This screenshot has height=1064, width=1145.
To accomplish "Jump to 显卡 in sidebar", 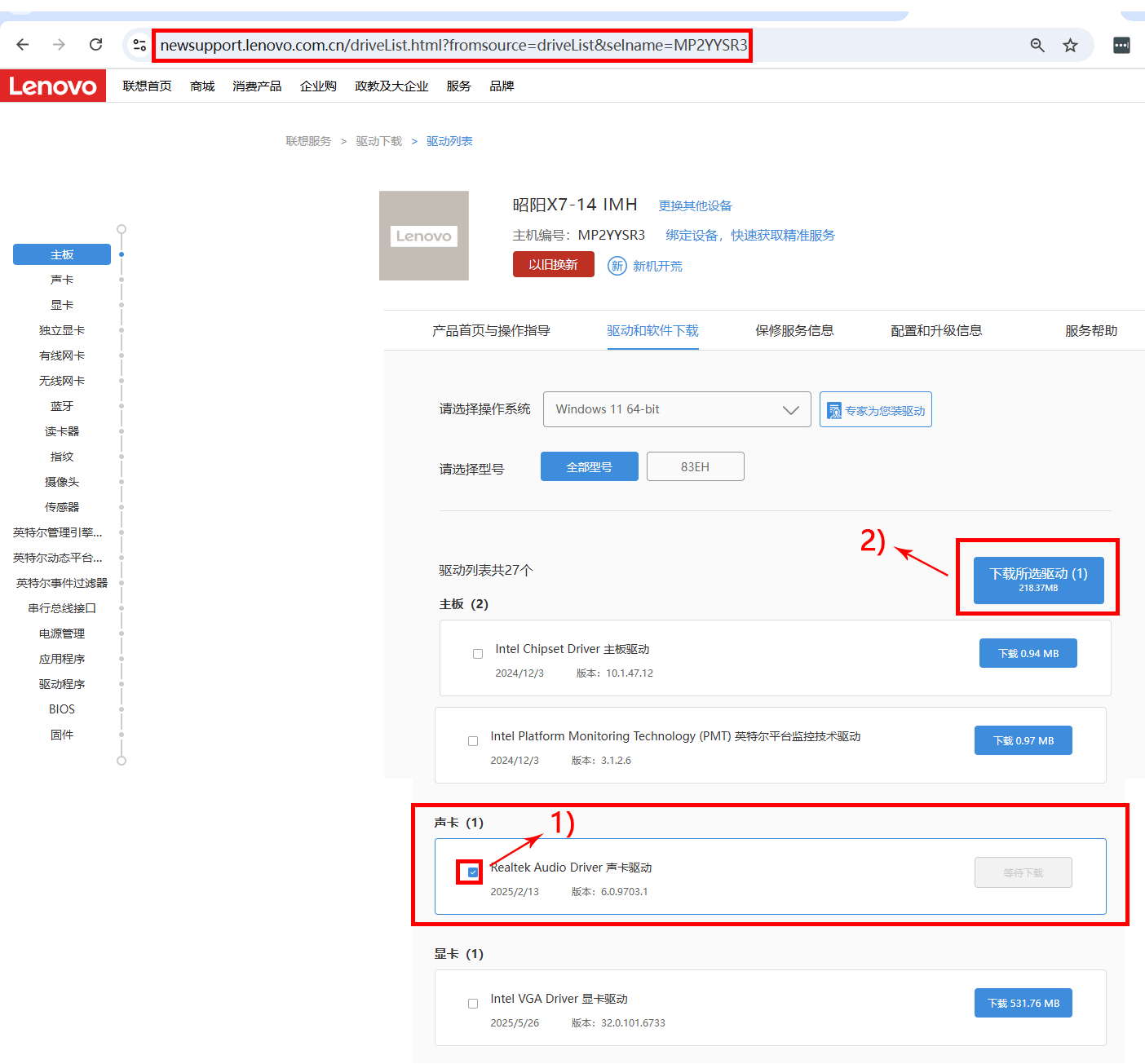I will (62, 305).
